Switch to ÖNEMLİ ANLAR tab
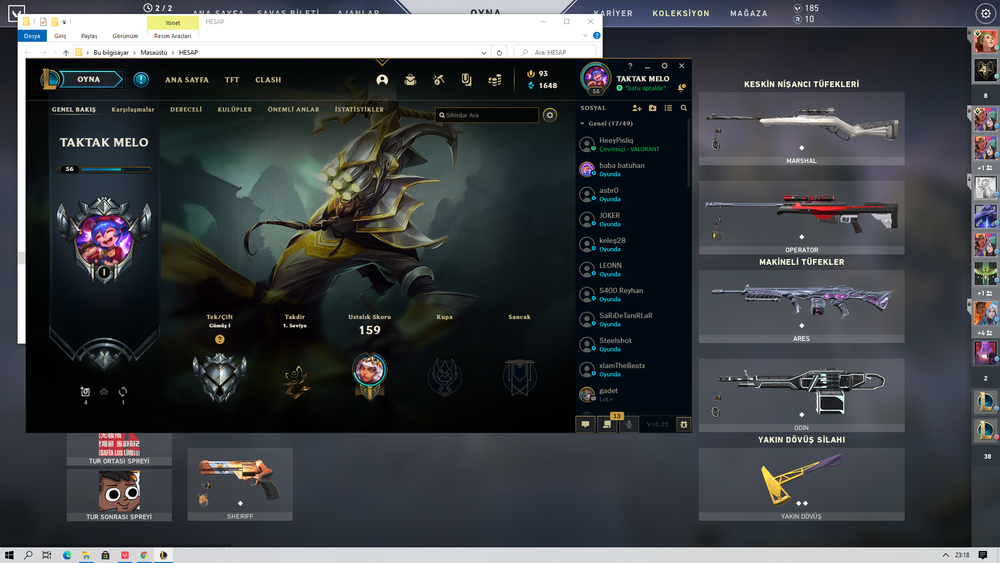Image resolution: width=1000 pixels, height=563 pixels. click(x=293, y=109)
